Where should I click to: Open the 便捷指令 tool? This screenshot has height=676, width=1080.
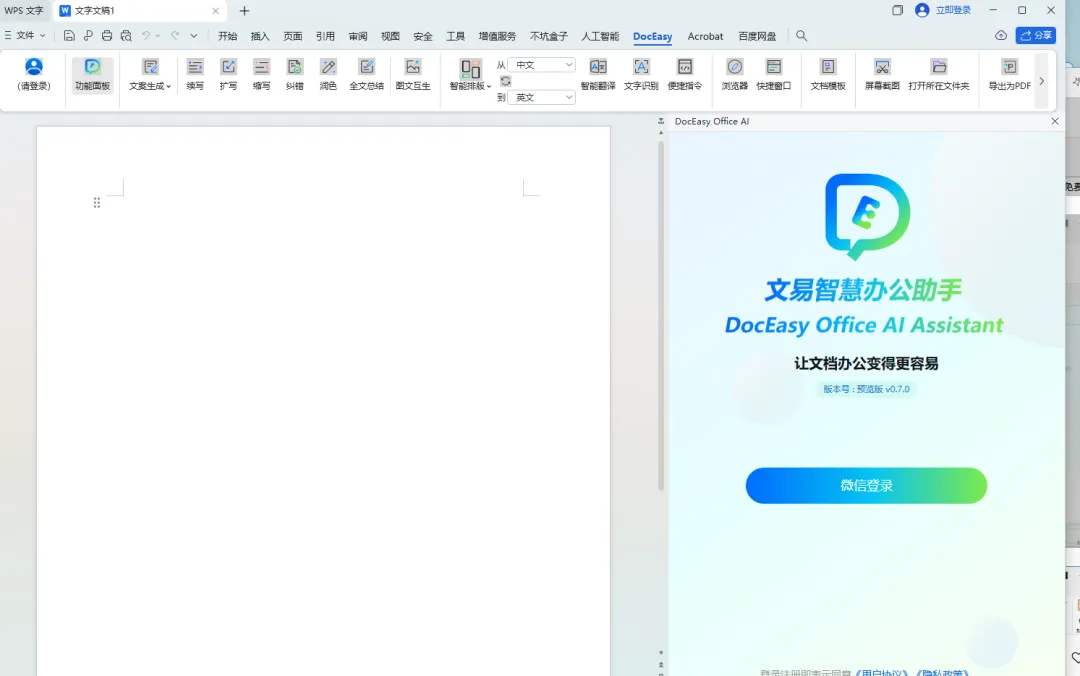click(x=685, y=74)
